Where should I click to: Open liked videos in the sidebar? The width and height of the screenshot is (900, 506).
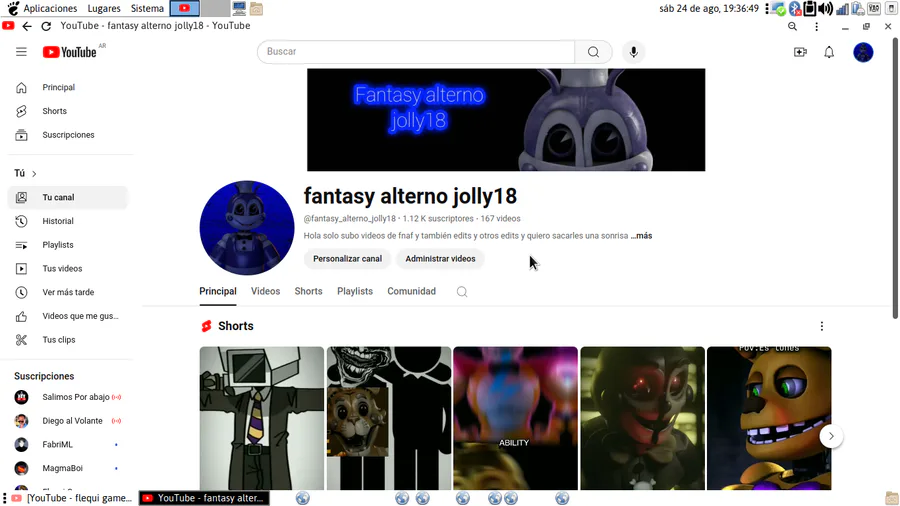(x=68, y=316)
